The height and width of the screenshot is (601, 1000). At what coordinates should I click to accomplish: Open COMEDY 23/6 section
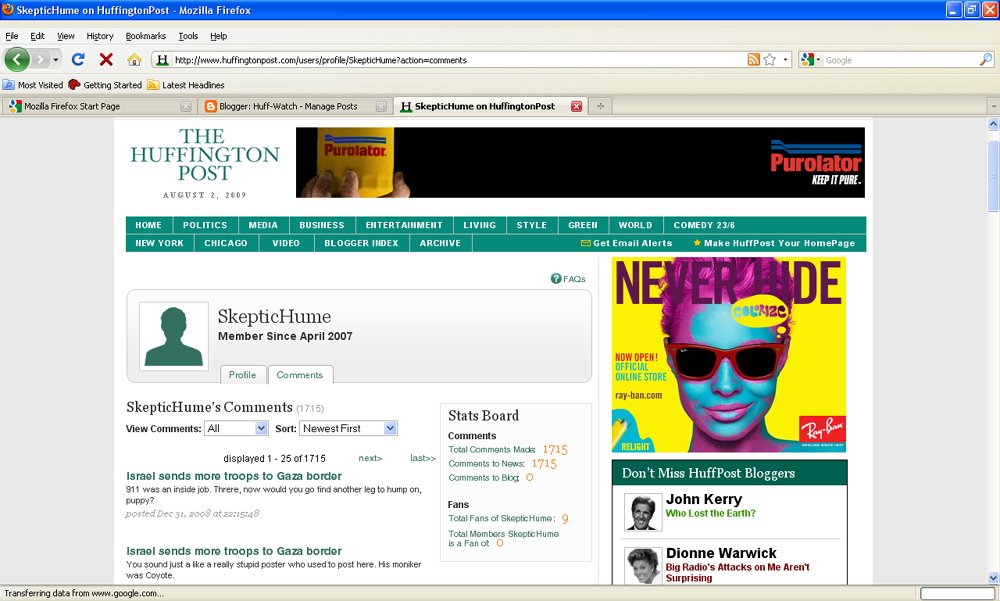click(x=704, y=225)
